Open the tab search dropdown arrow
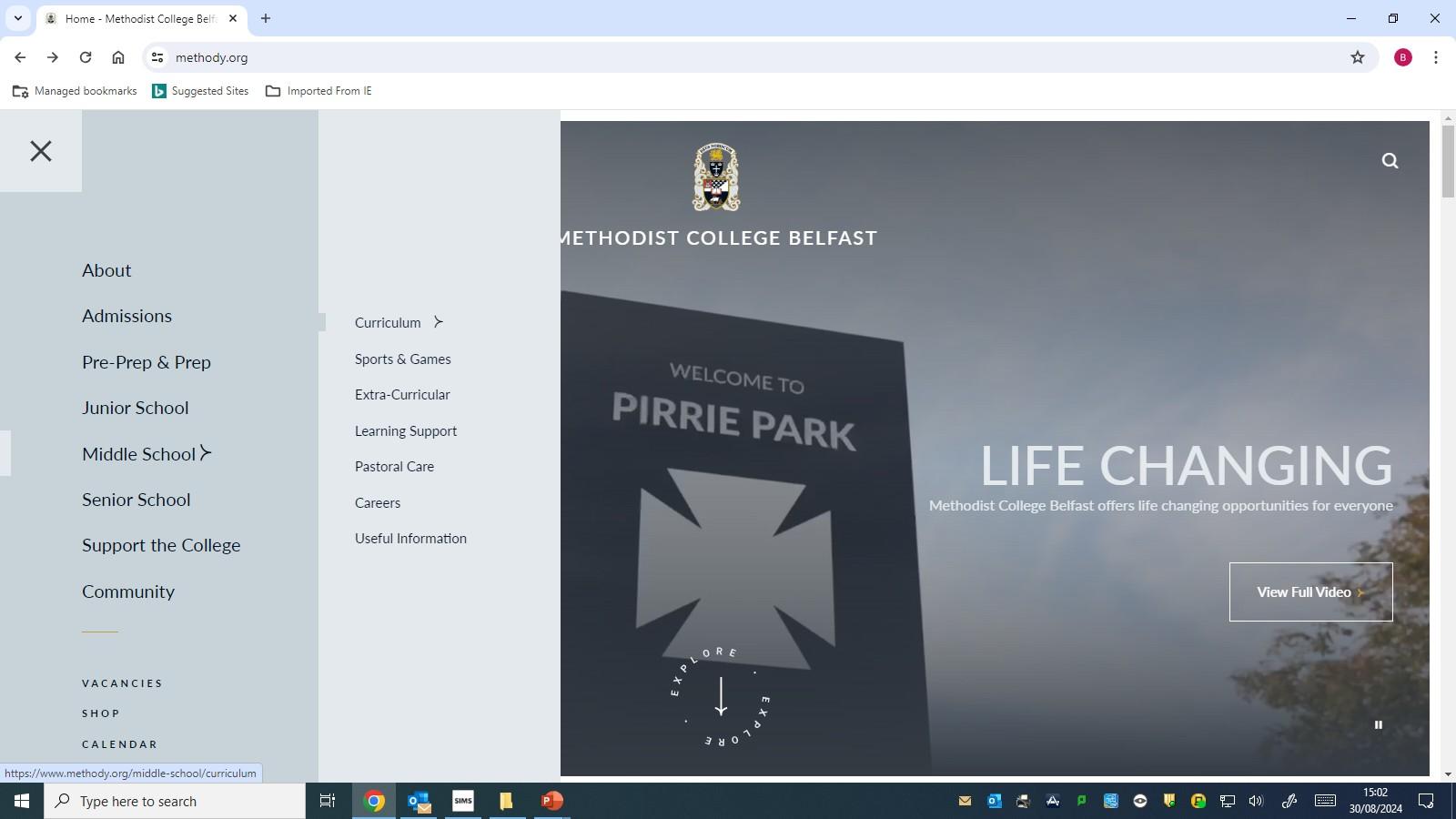 point(17,18)
